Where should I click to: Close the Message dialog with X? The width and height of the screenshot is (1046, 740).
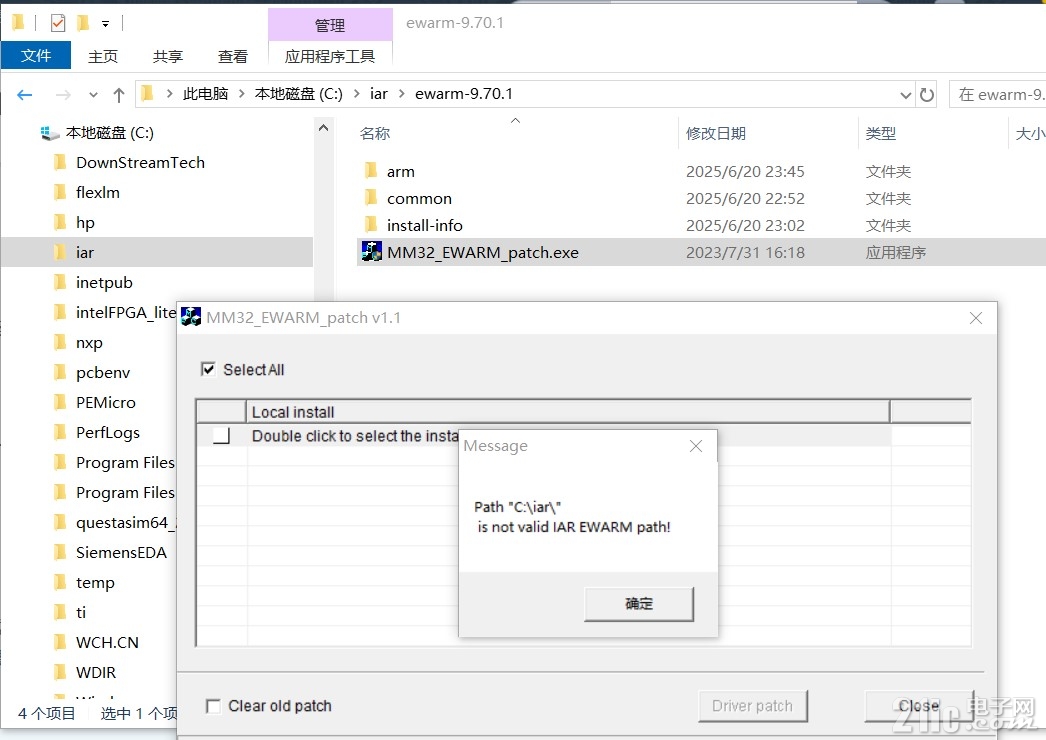pyautogui.click(x=696, y=446)
